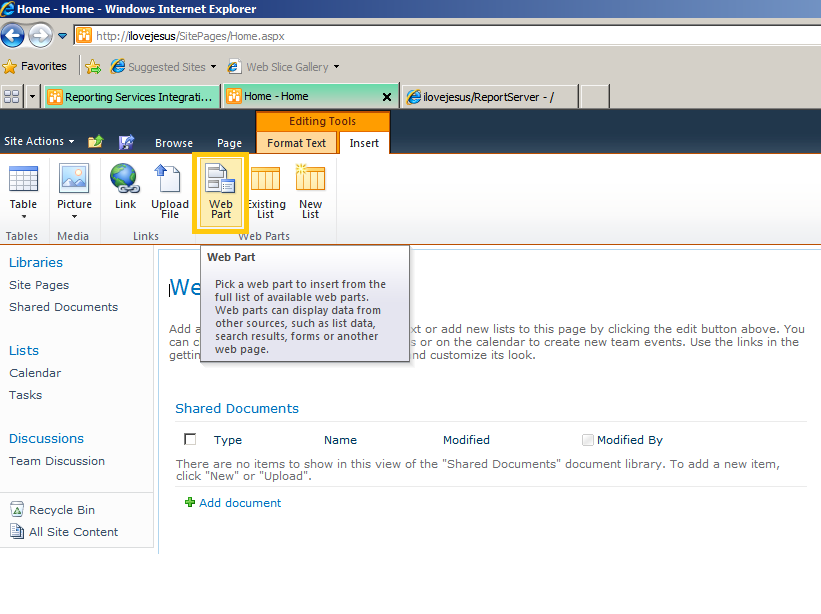Click the All Site Content icon
Screen dimensions: 821x614
click(17, 531)
